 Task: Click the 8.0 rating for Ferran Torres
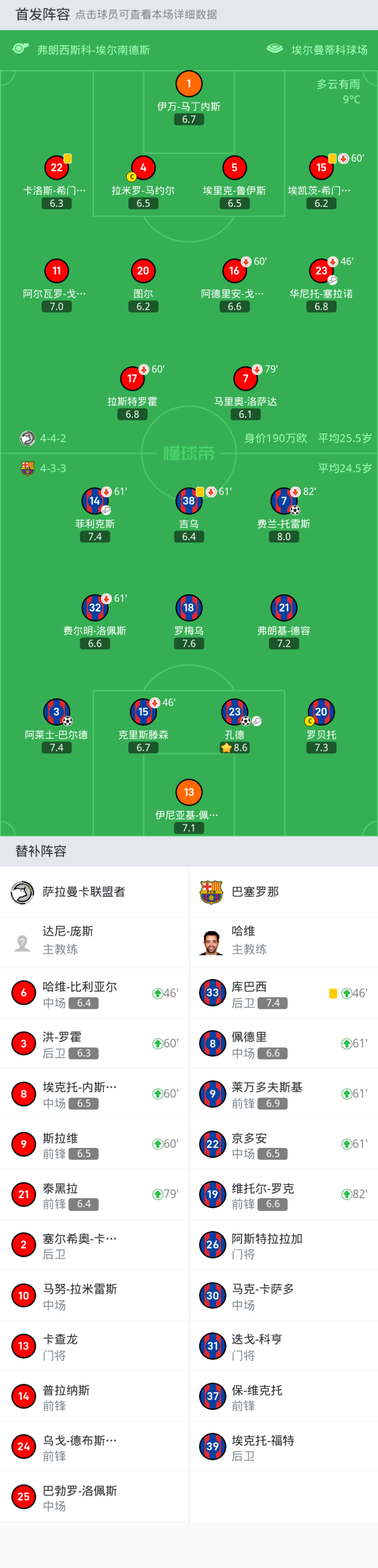pyautogui.click(x=283, y=537)
